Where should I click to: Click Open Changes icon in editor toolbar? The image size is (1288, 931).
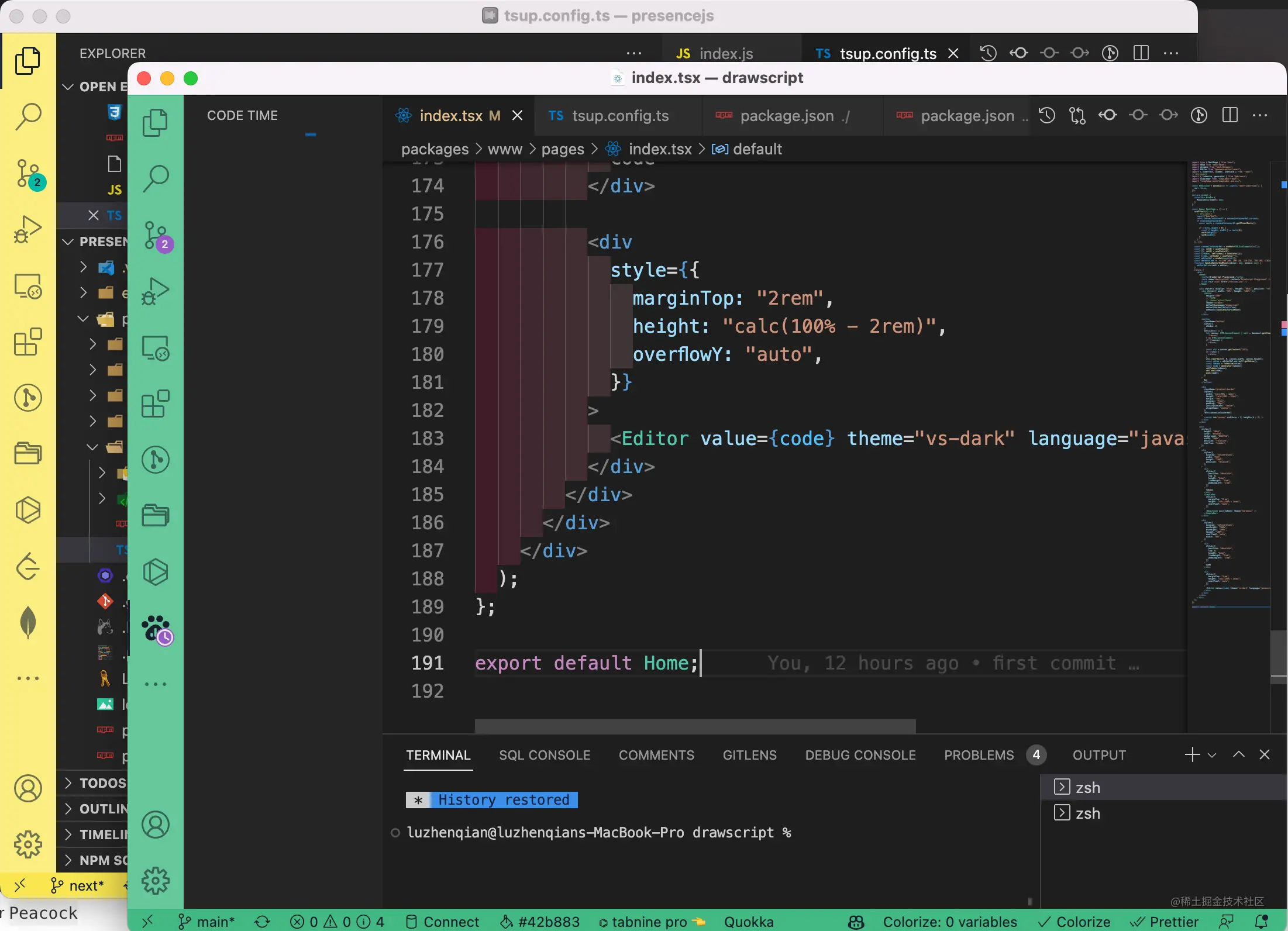(x=1077, y=115)
